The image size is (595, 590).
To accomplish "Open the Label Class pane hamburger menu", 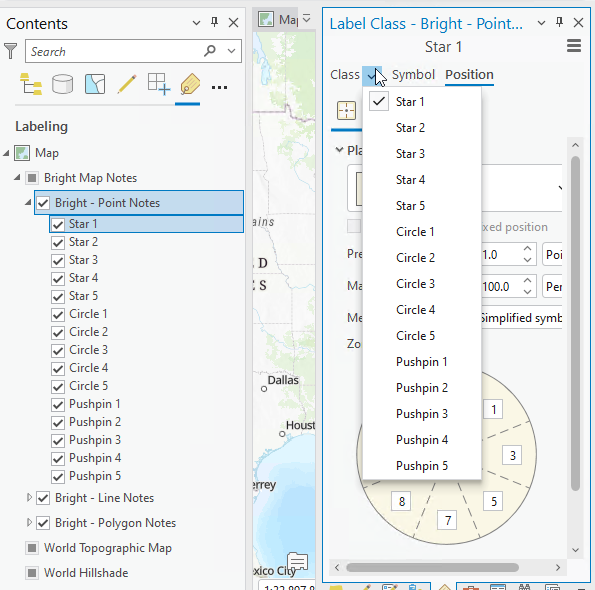I will (x=574, y=46).
